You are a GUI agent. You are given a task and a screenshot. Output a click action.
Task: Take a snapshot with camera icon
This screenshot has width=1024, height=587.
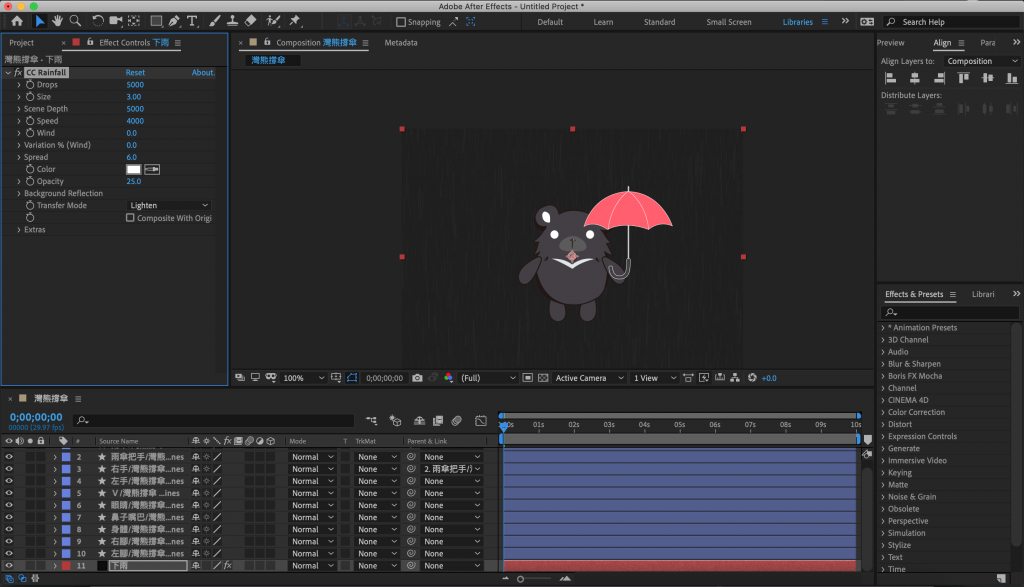point(417,378)
